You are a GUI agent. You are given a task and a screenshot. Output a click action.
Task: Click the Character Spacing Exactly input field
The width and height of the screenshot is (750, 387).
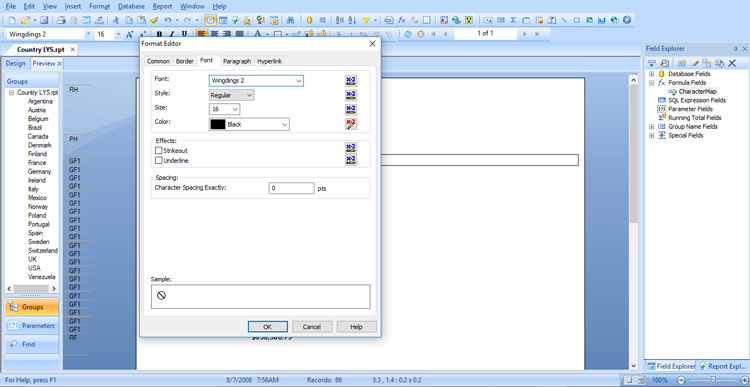tap(291, 188)
